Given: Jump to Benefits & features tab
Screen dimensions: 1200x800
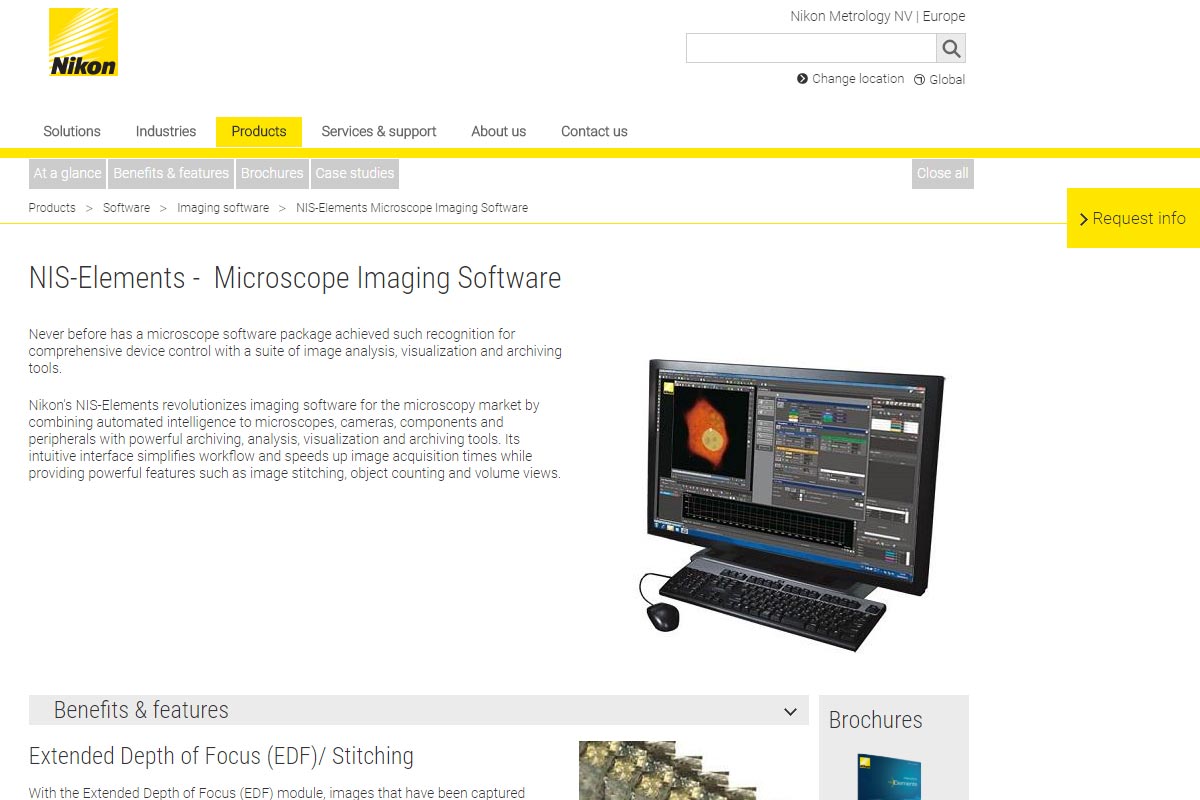Looking at the screenshot, I should point(171,173).
